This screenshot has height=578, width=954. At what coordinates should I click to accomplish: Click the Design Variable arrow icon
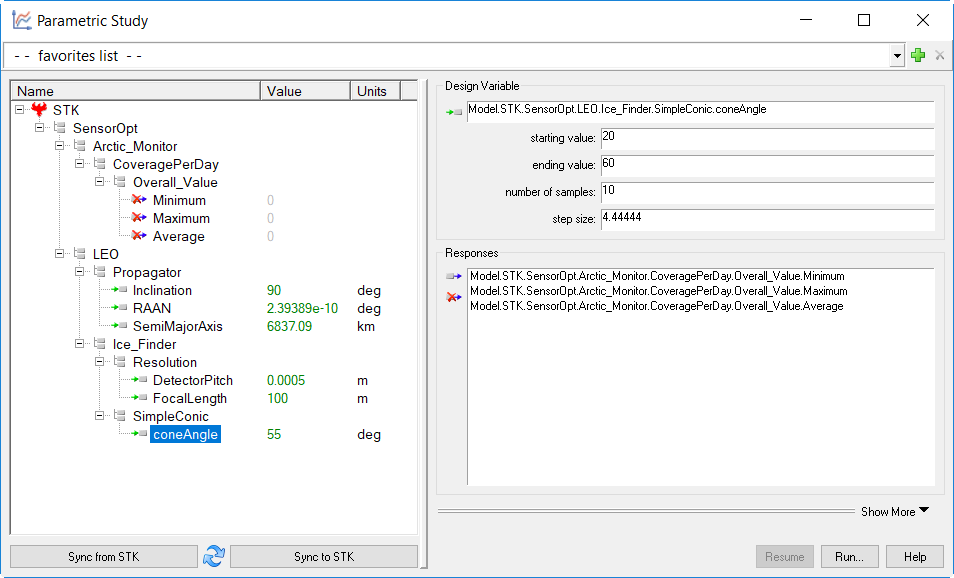454,111
